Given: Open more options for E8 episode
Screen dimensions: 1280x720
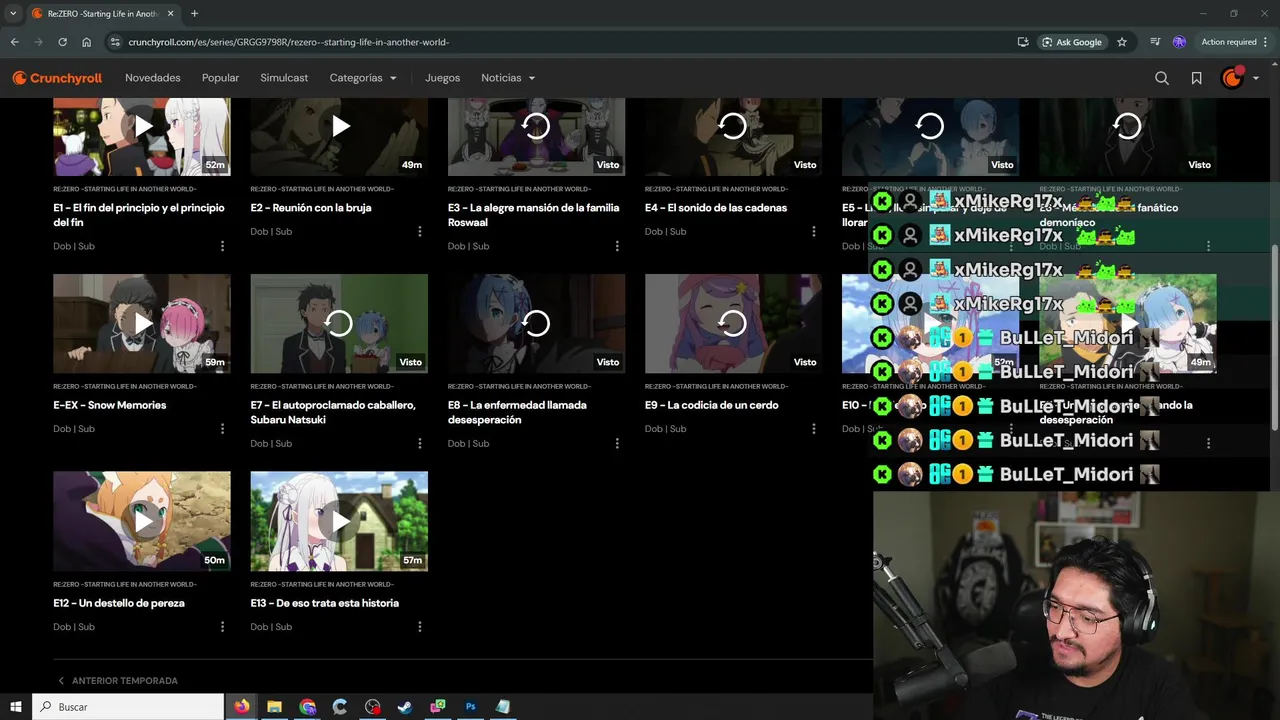Looking at the screenshot, I should pyautogui.click(x=616, y=443).
